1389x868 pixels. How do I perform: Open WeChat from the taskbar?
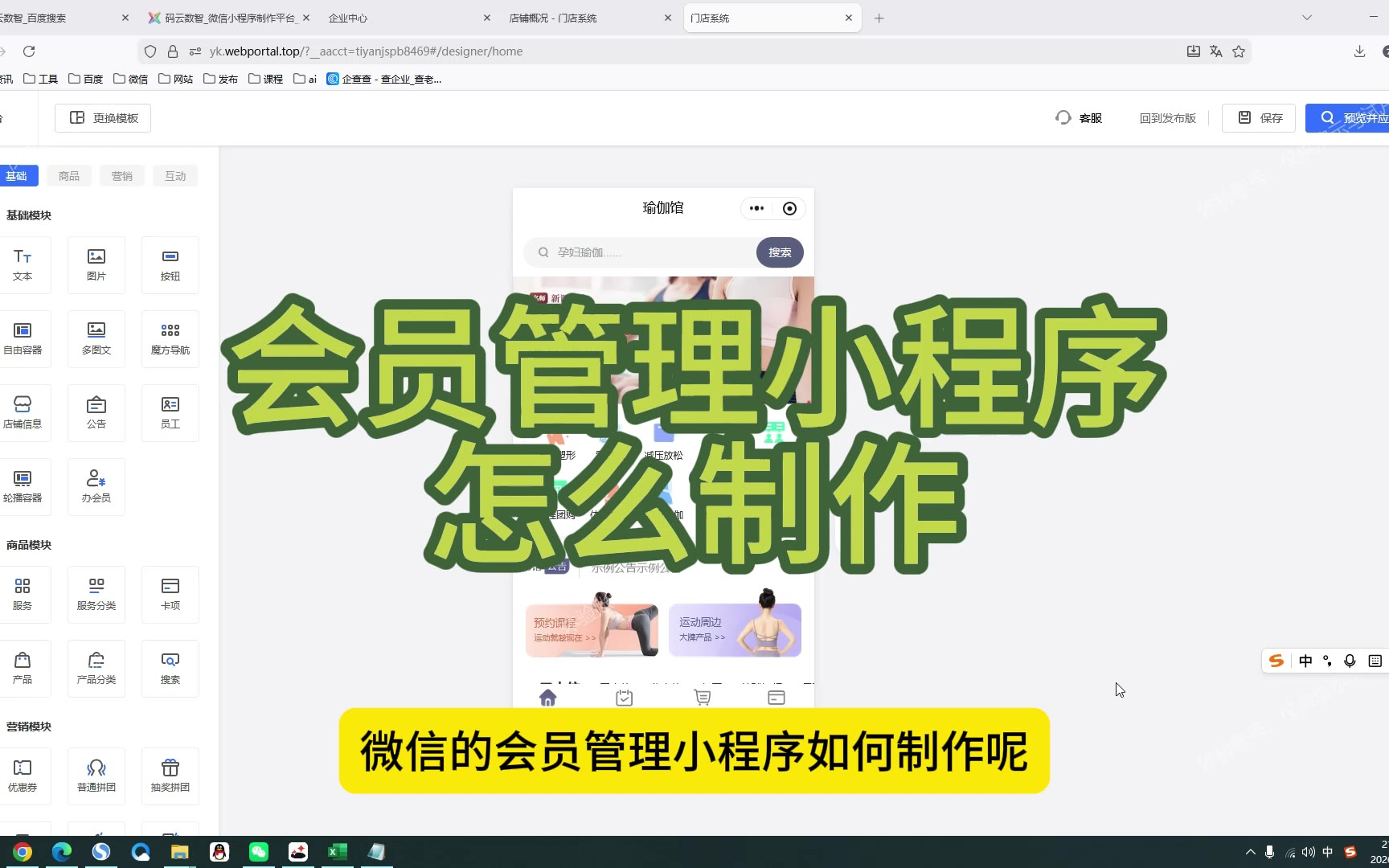259,852
